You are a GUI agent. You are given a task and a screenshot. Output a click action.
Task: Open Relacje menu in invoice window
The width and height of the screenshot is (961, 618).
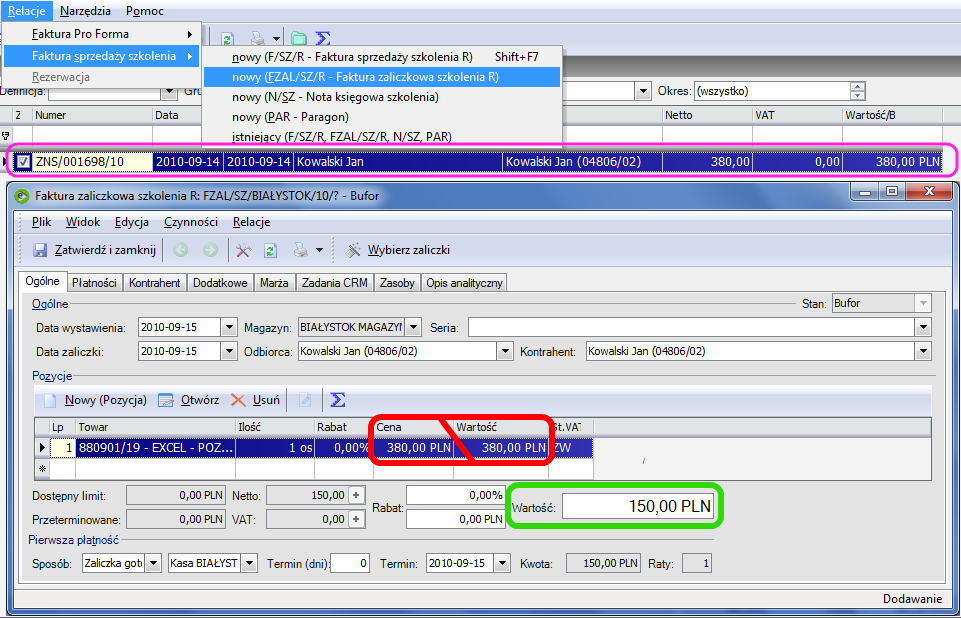coord(251,222)
